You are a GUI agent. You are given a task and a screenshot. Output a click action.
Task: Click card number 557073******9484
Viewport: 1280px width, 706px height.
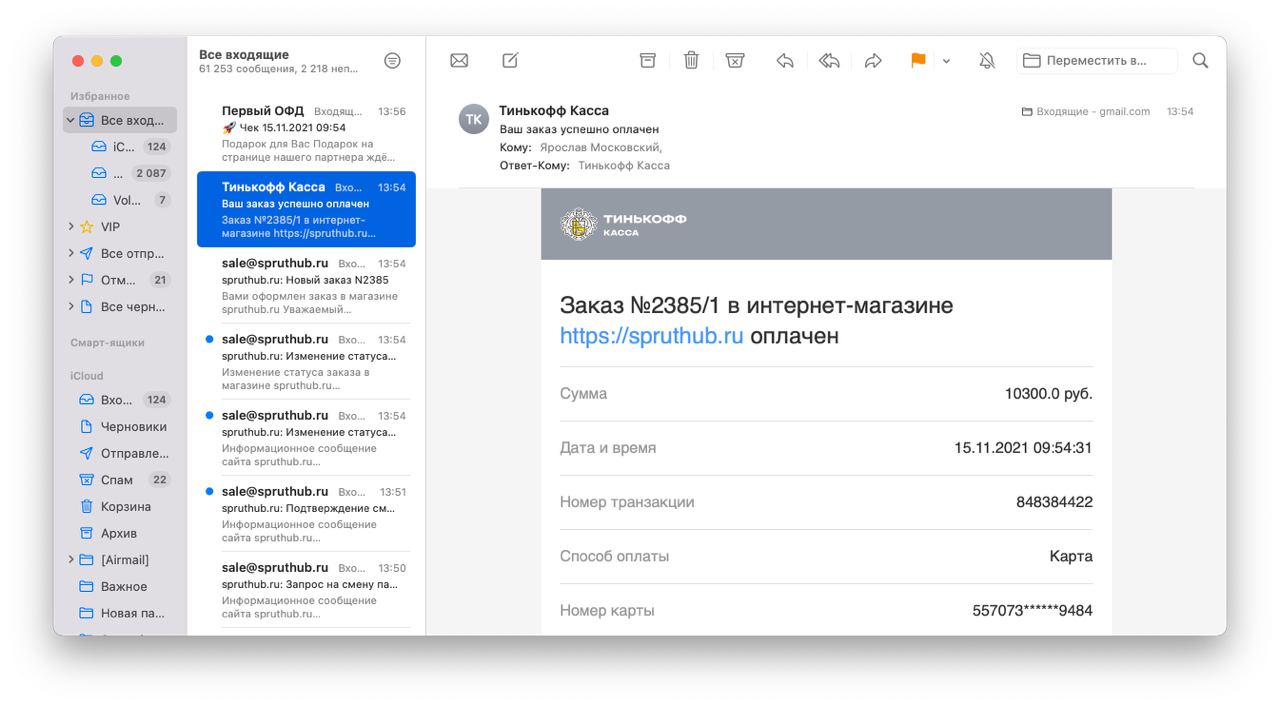tap(1032, 610)
